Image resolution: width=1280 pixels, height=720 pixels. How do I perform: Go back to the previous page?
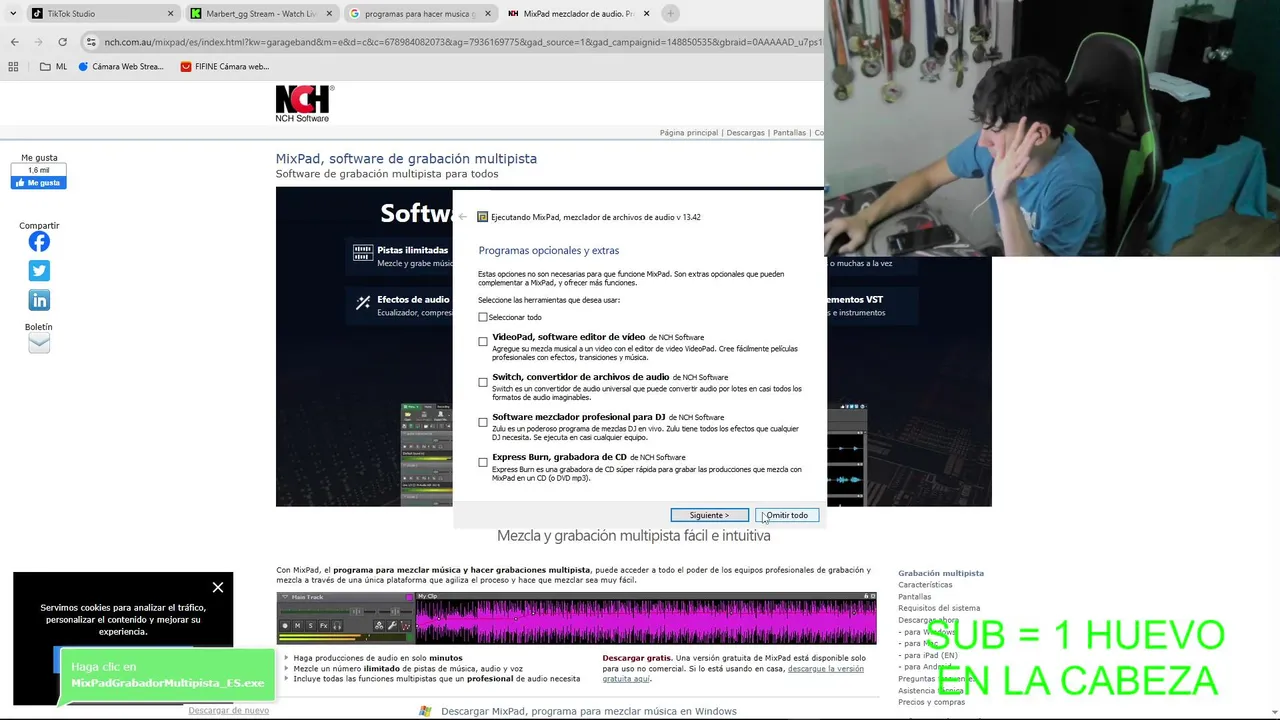(14, 42)
